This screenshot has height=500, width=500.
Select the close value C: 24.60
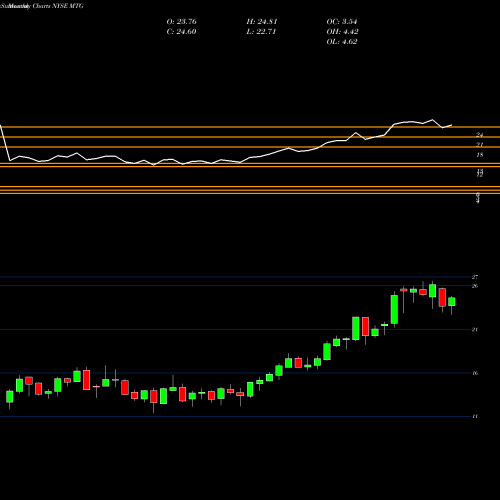(181, 32)
